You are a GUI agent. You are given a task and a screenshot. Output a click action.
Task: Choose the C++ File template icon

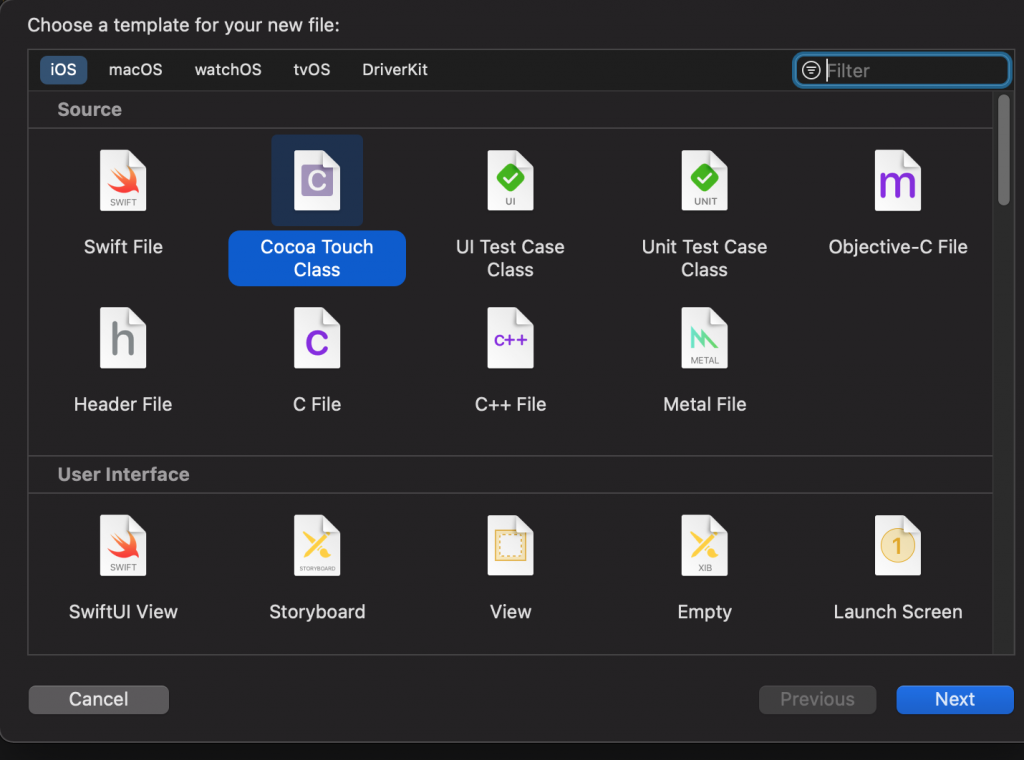[510, 339]
